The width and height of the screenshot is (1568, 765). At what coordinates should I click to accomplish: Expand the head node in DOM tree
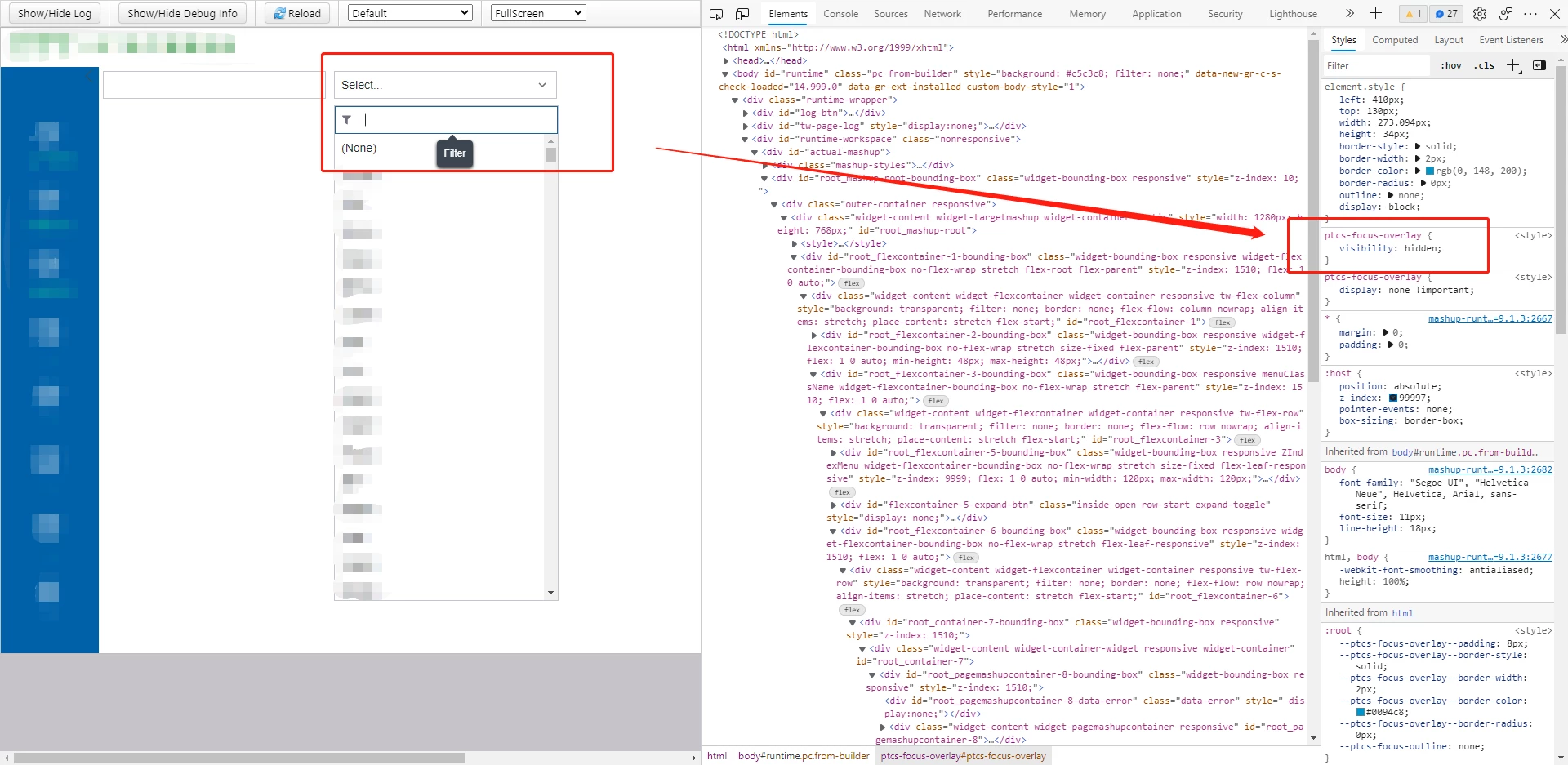725,60
